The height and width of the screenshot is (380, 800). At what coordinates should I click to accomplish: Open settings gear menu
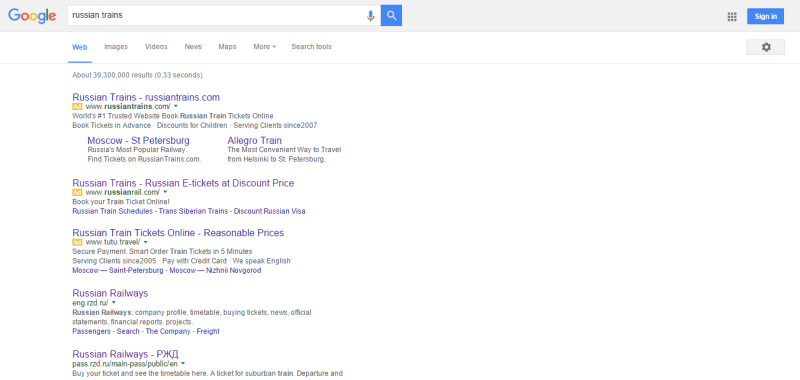[765, 47]
